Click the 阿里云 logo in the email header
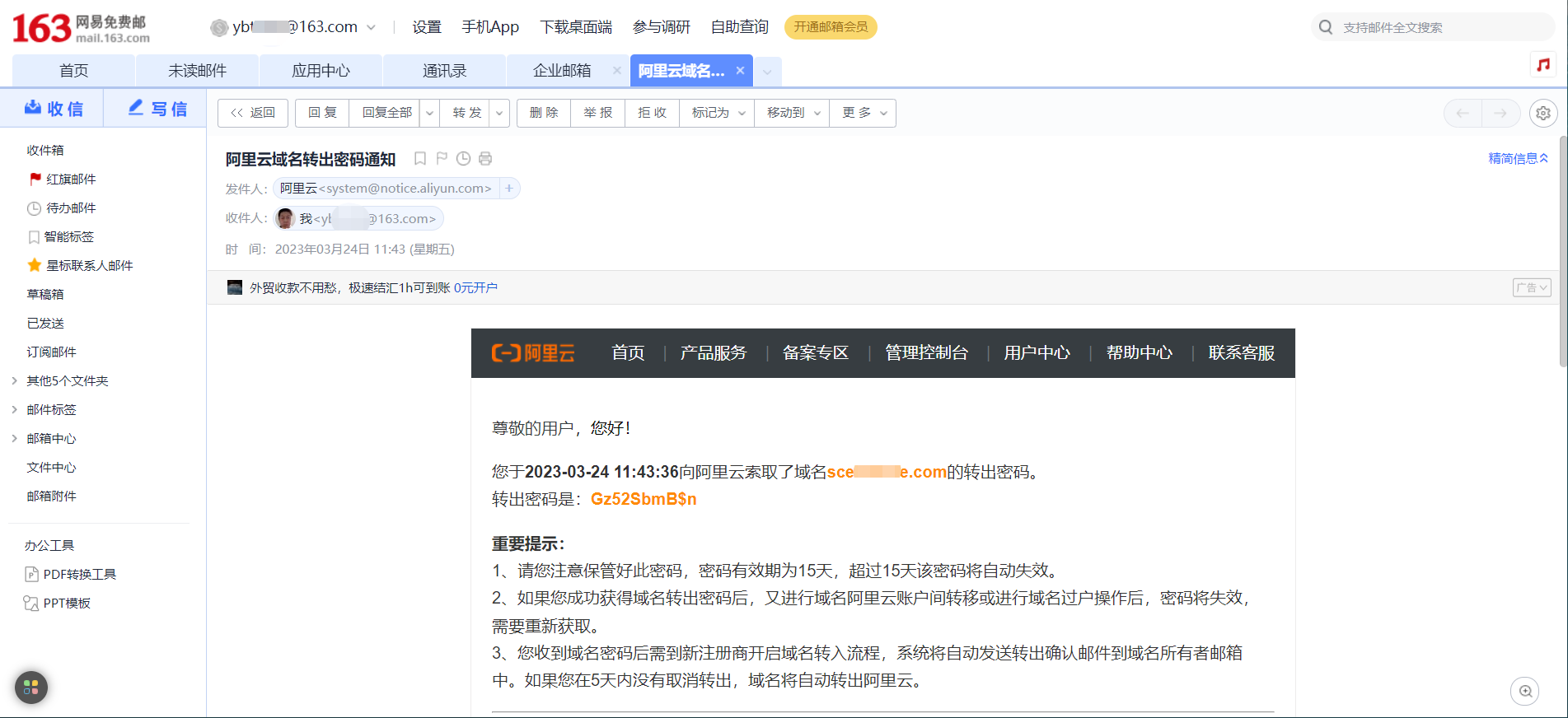Image resolution: width=1568 pixels, height=718 pixels. pos(533,353)
